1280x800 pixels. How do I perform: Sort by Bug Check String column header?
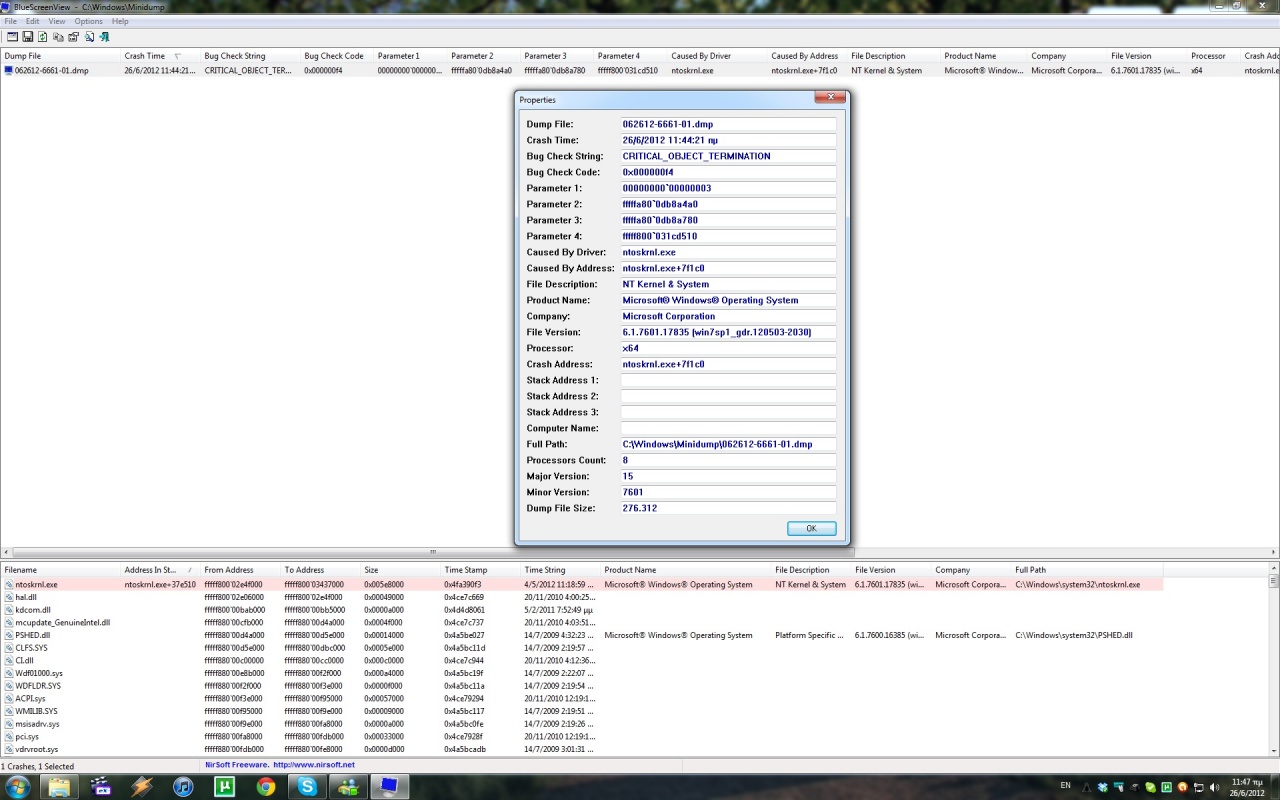click(250, 56)
